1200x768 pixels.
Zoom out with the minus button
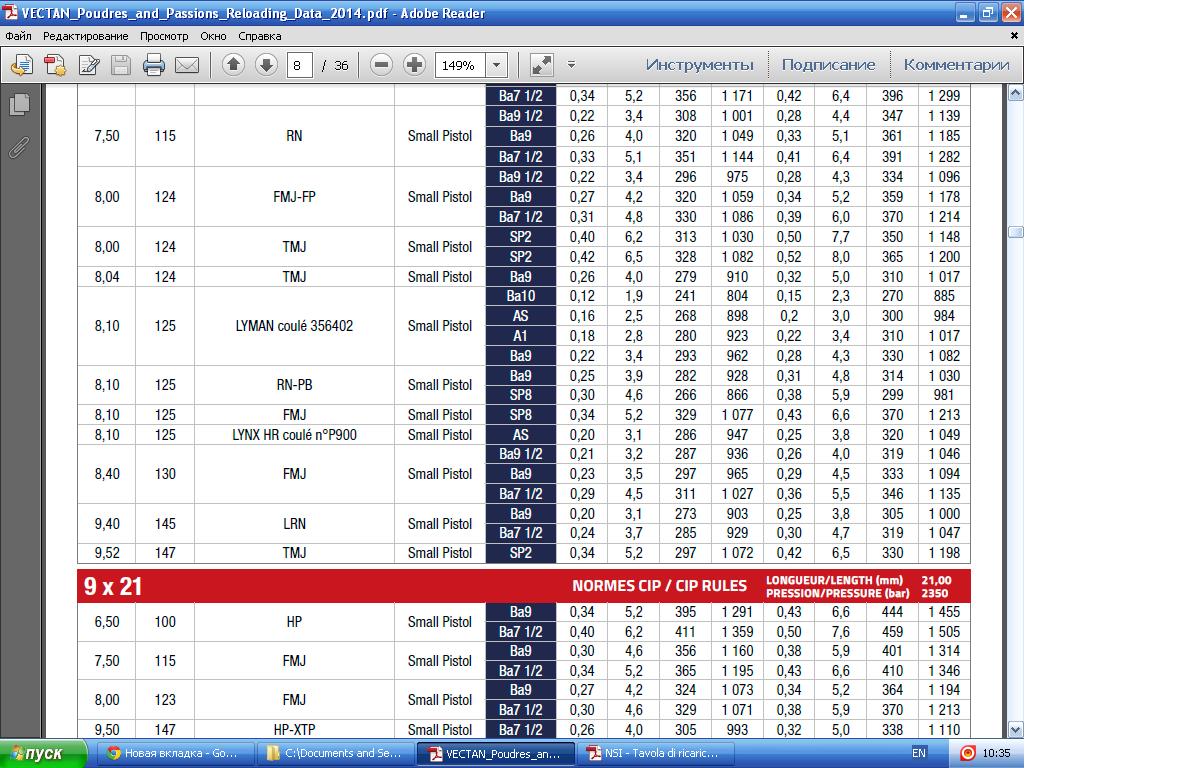(x=381, y=65)
